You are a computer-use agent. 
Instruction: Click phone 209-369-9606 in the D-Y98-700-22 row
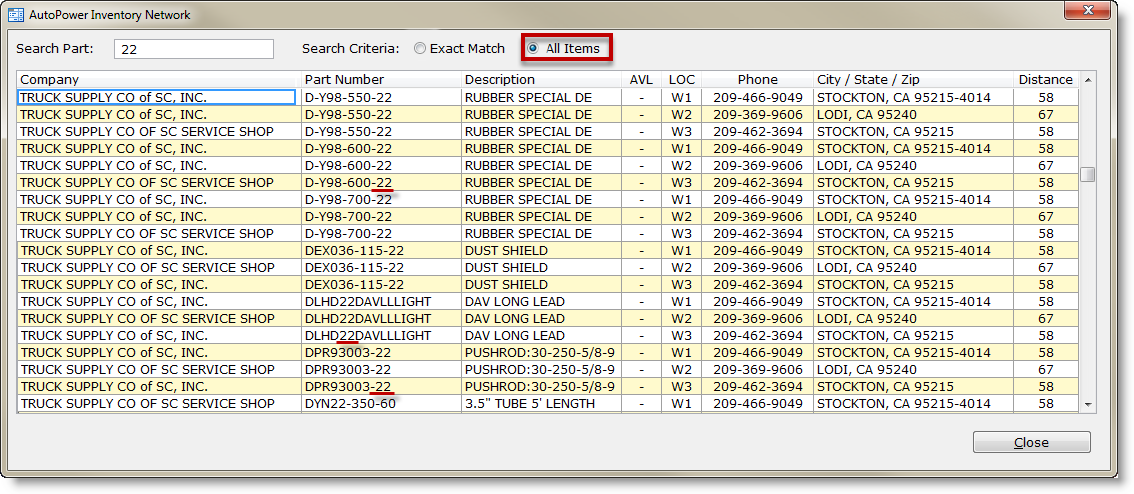tap(757, 216)
